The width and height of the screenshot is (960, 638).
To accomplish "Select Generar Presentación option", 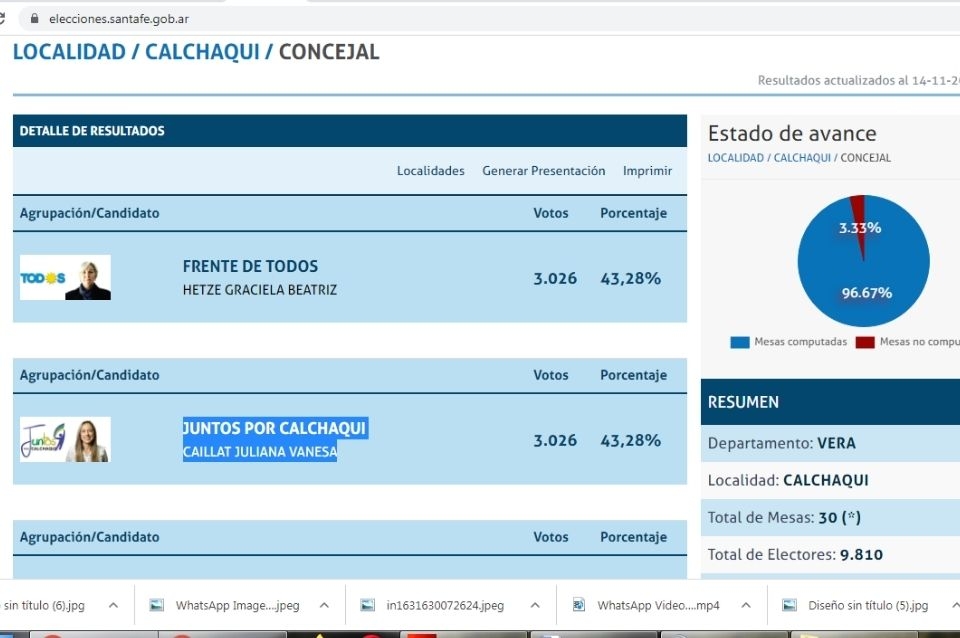I will click(x=543, y=171).
